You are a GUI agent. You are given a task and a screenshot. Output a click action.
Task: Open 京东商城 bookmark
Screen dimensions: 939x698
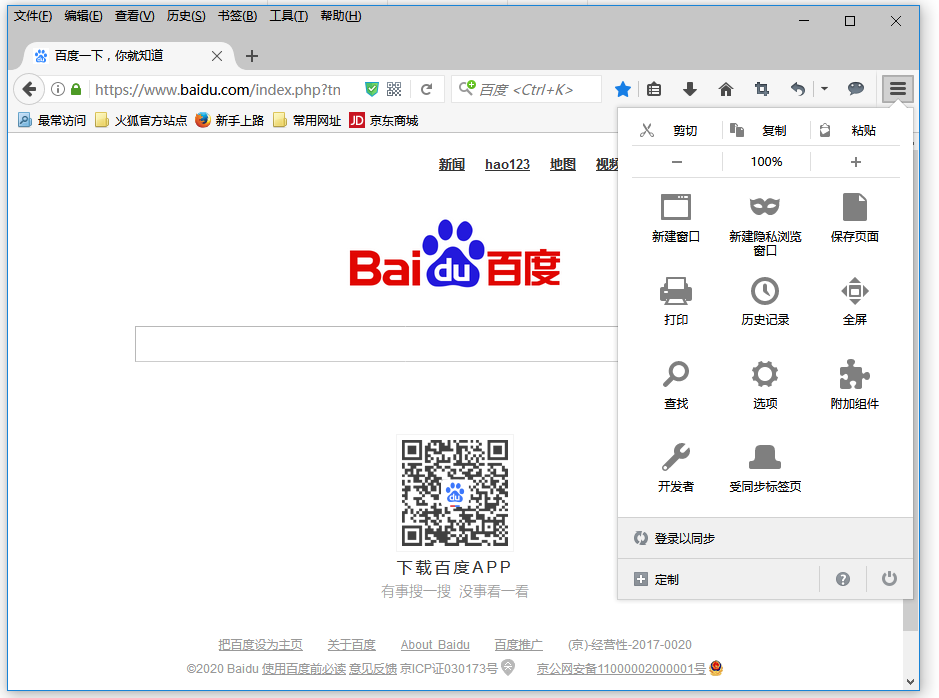point(384,121)
